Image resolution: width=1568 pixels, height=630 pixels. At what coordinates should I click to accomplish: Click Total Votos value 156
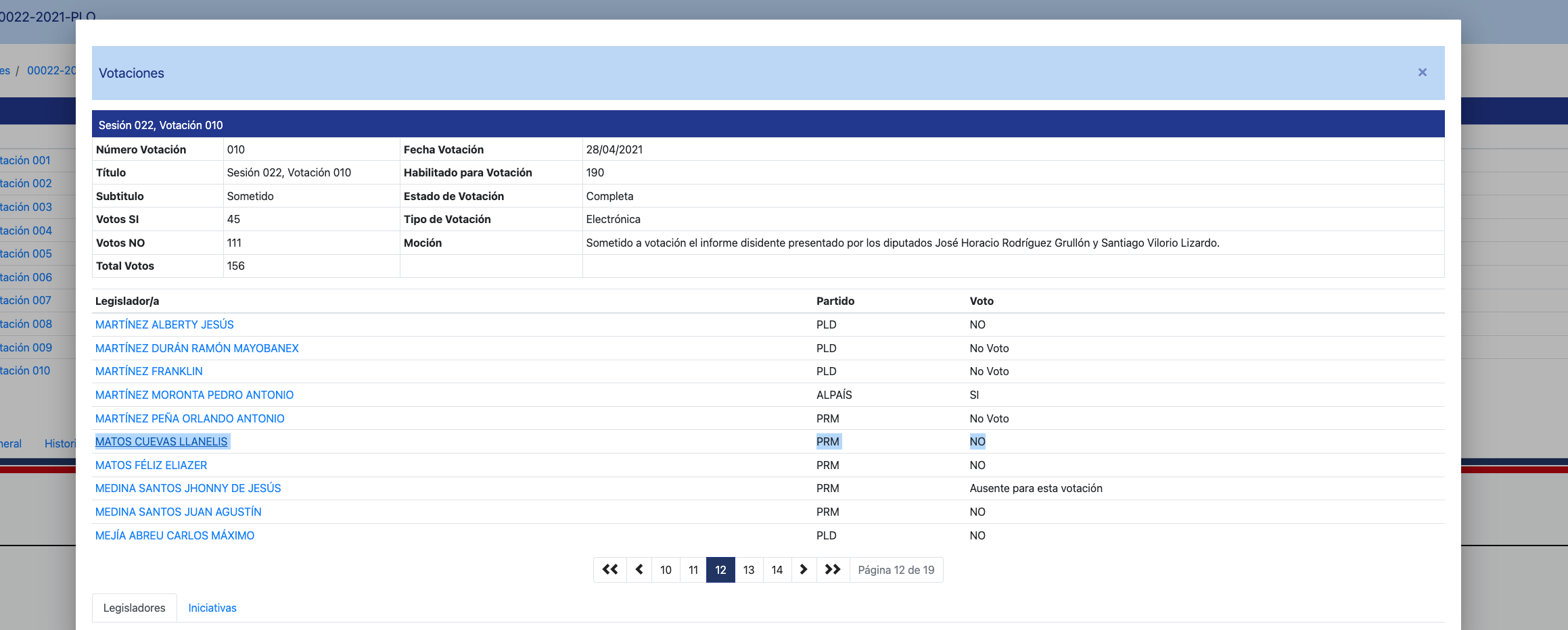pos(235,266)
